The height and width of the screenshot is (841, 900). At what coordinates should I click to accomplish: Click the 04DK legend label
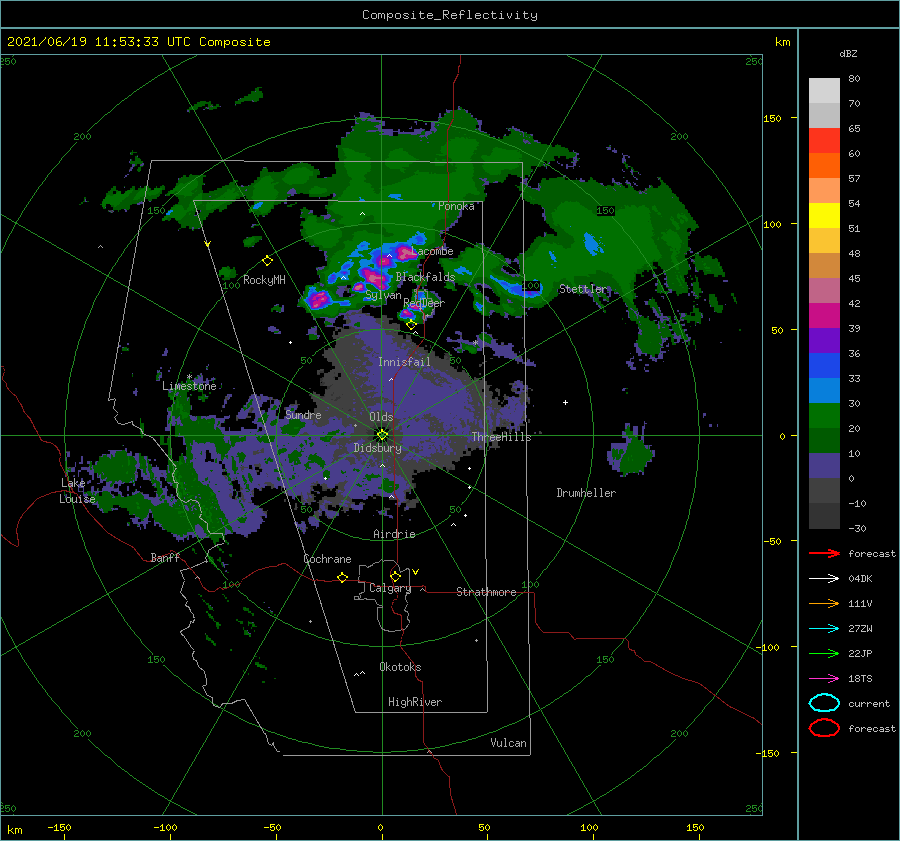tap(860, 579)
